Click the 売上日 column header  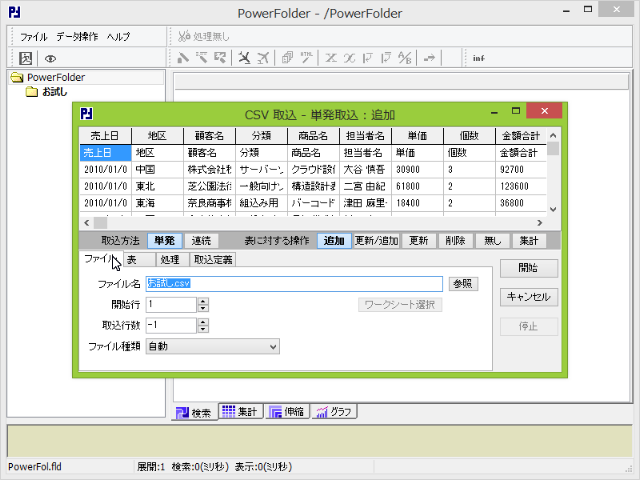[105, 136]
